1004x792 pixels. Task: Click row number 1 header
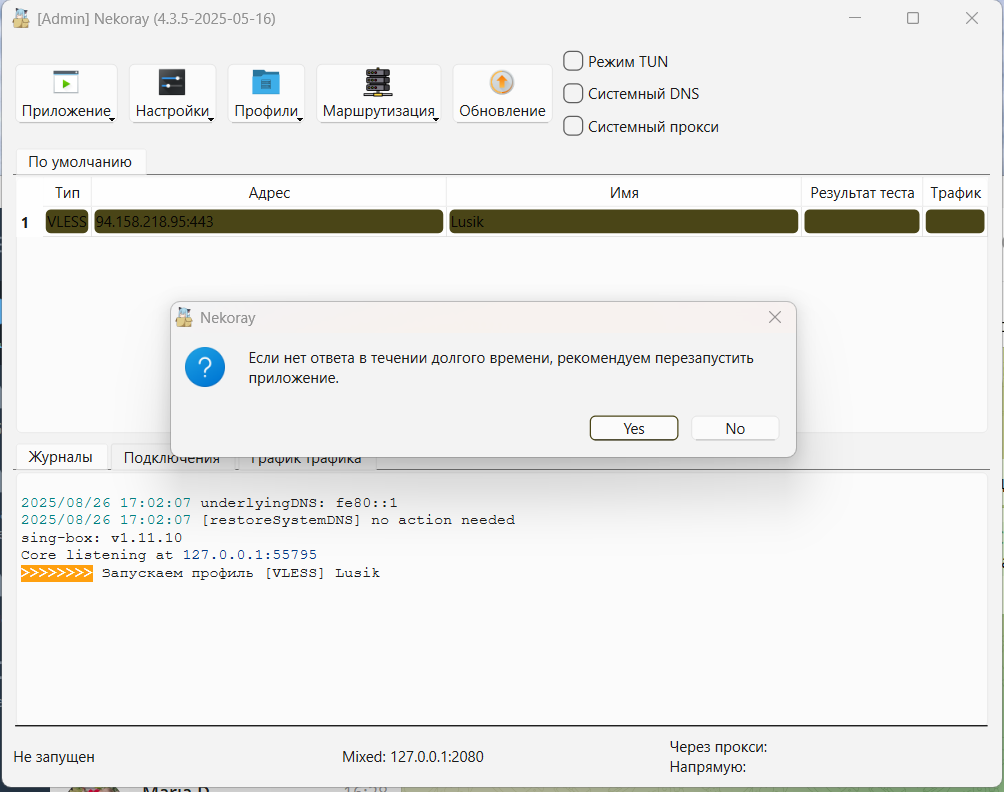26,222
